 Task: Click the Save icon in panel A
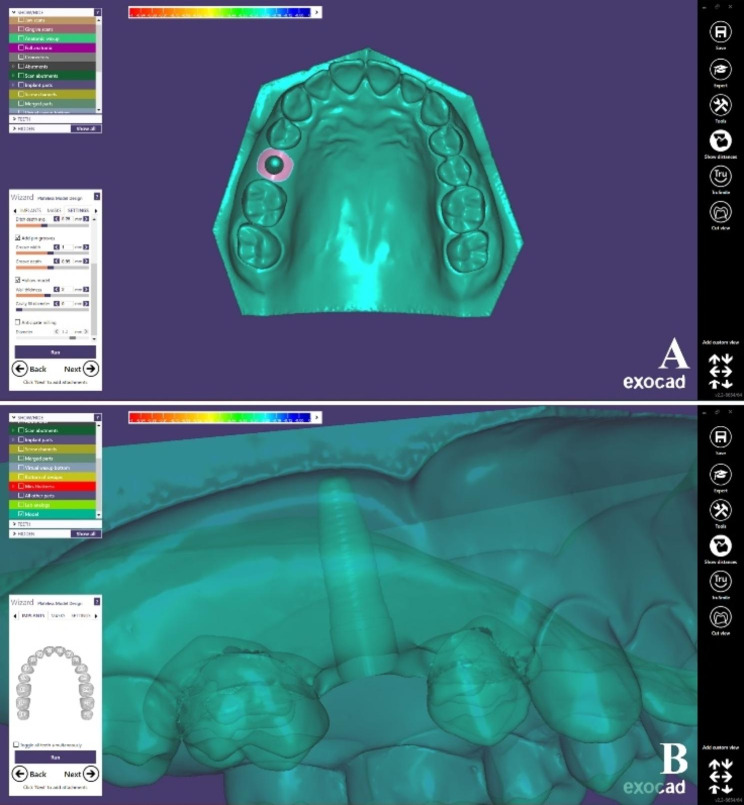[720, 32]
